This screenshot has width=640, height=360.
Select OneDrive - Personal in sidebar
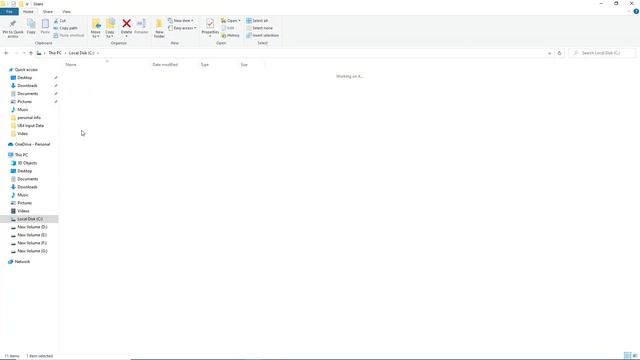32,144
